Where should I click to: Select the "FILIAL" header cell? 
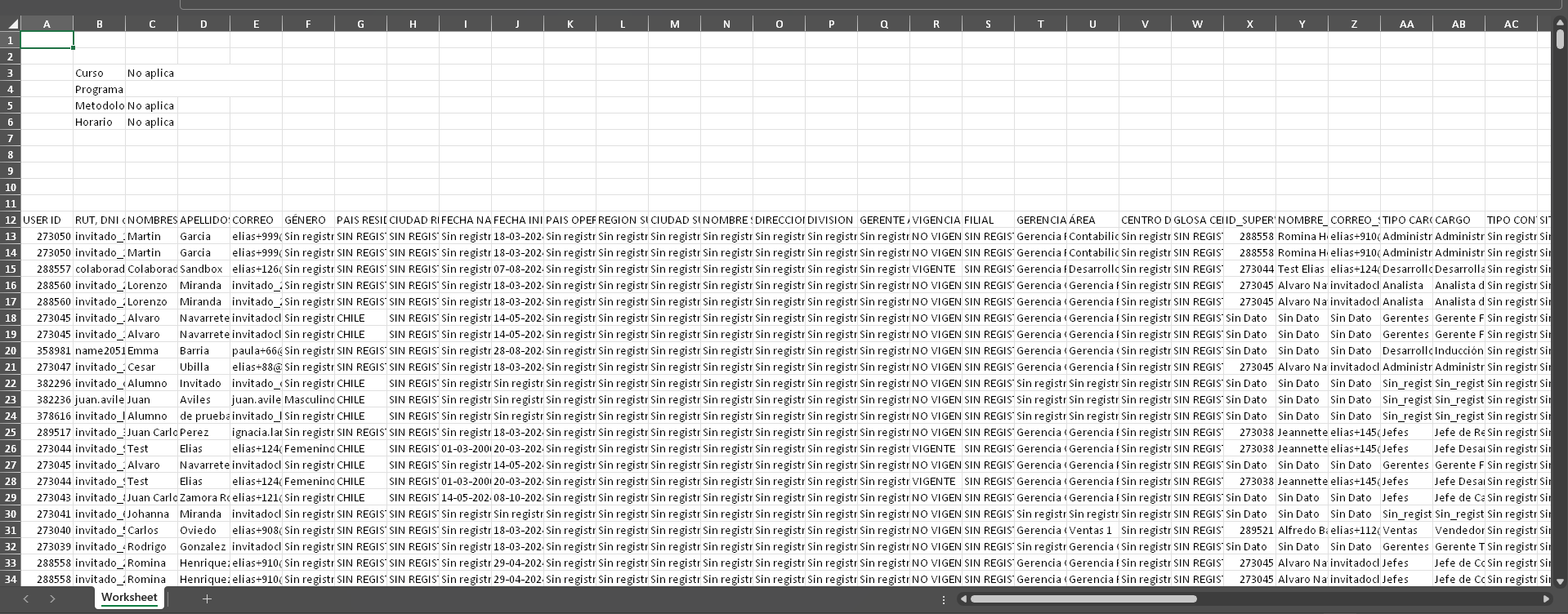coord(988,220)
